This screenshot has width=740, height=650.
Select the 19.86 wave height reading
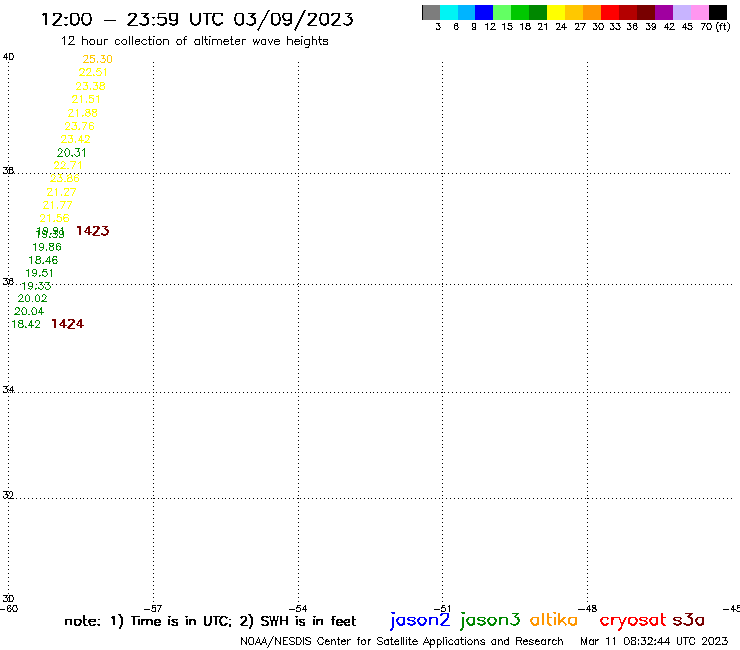tap(47, 247)
